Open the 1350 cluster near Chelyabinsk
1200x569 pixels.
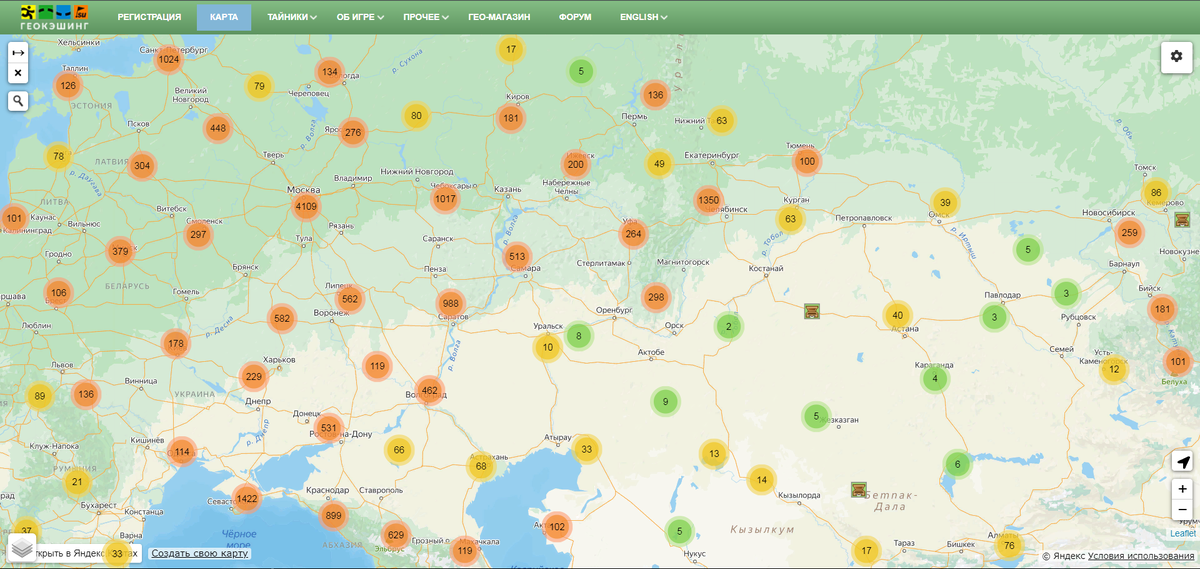coord(708,201)
